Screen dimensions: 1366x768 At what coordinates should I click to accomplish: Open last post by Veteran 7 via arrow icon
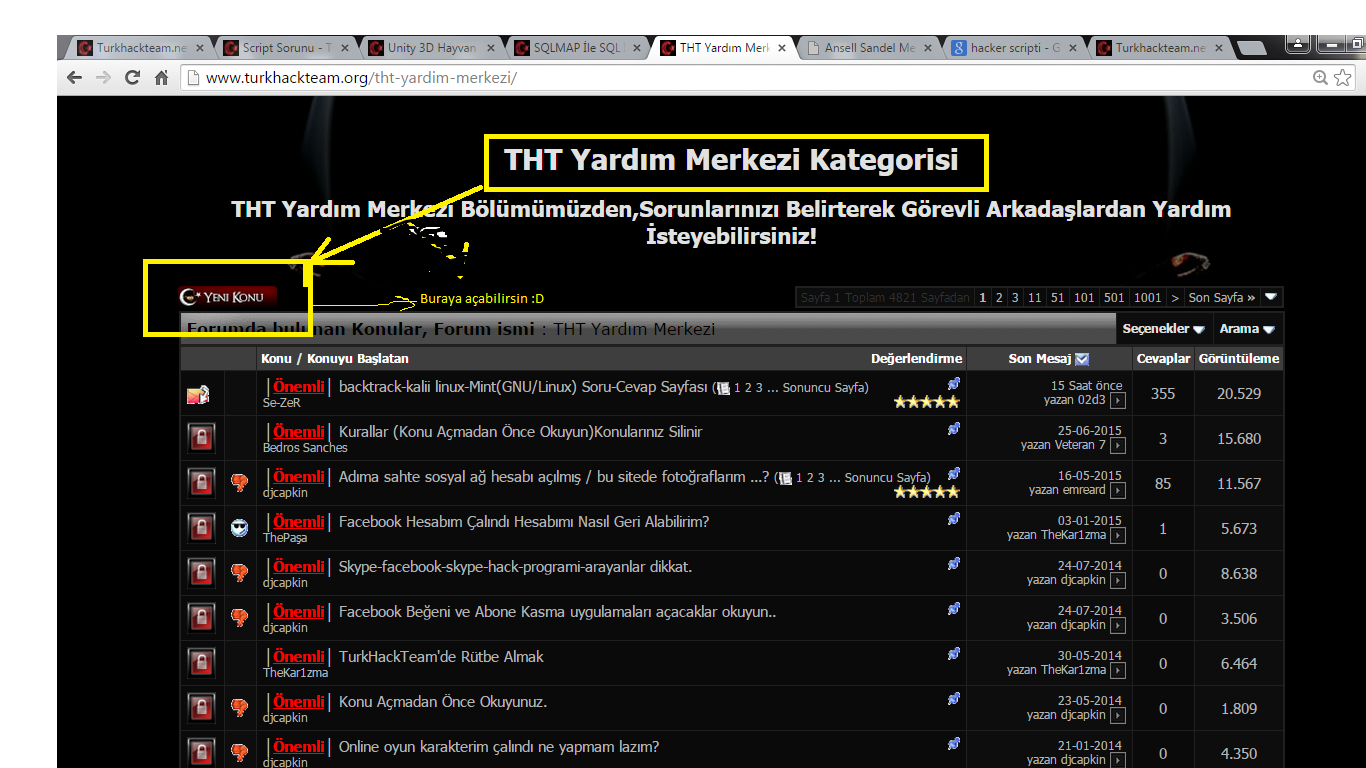coord(1118,446)
